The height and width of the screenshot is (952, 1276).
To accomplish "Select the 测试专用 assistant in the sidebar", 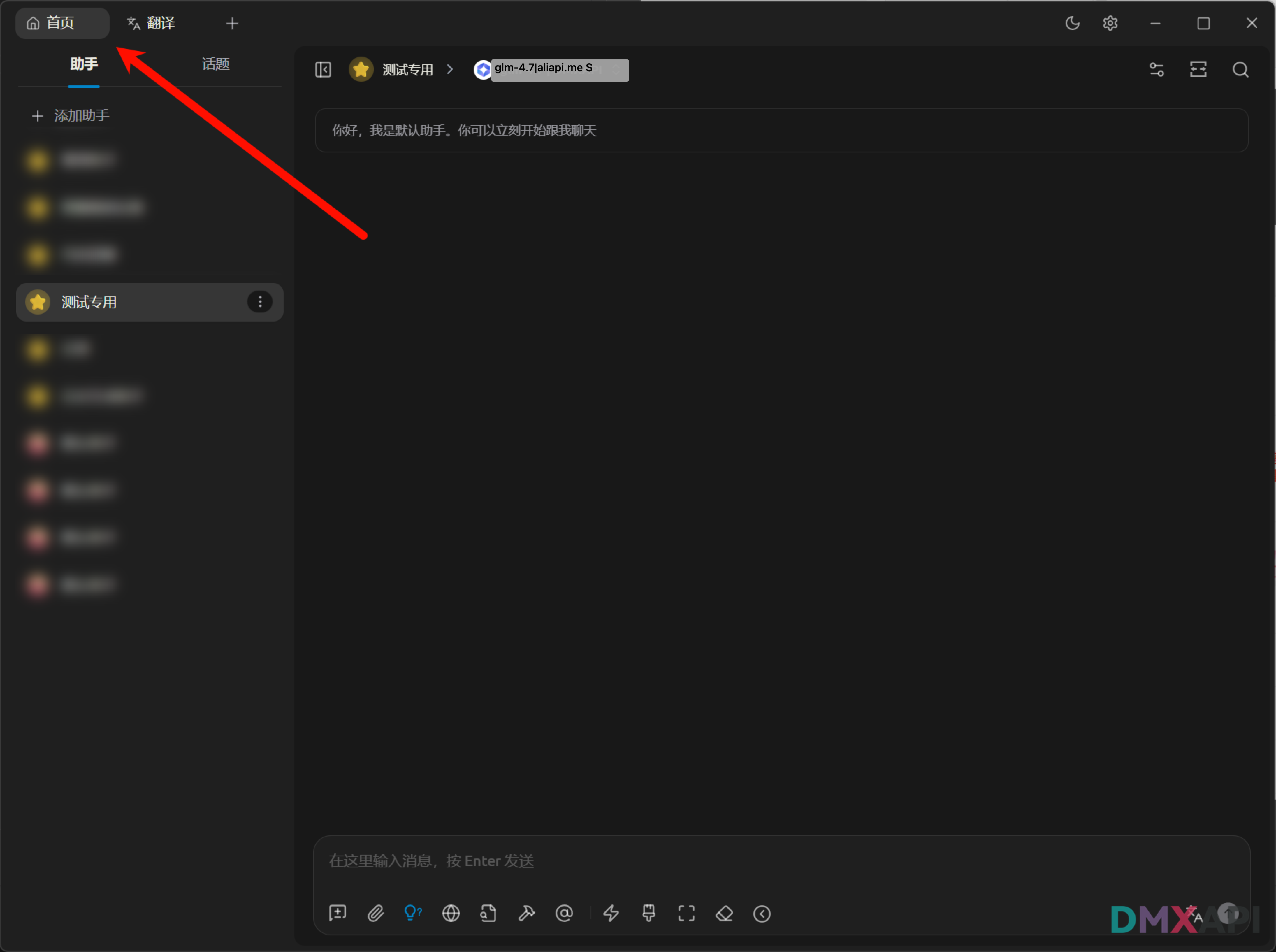I will coord(150,302).
